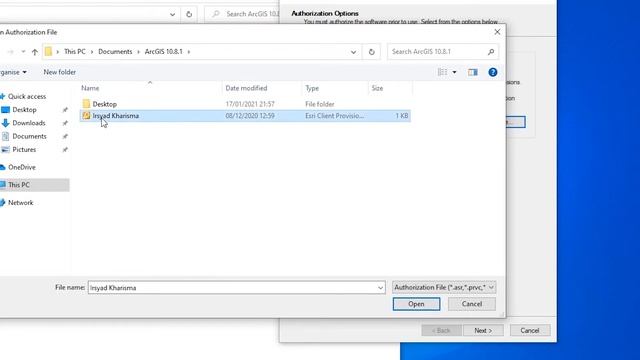Click Cancel in the authorization wizard
Image resolution: width=640 pixels, height=360 pixels.
click(x=530, y=331)
